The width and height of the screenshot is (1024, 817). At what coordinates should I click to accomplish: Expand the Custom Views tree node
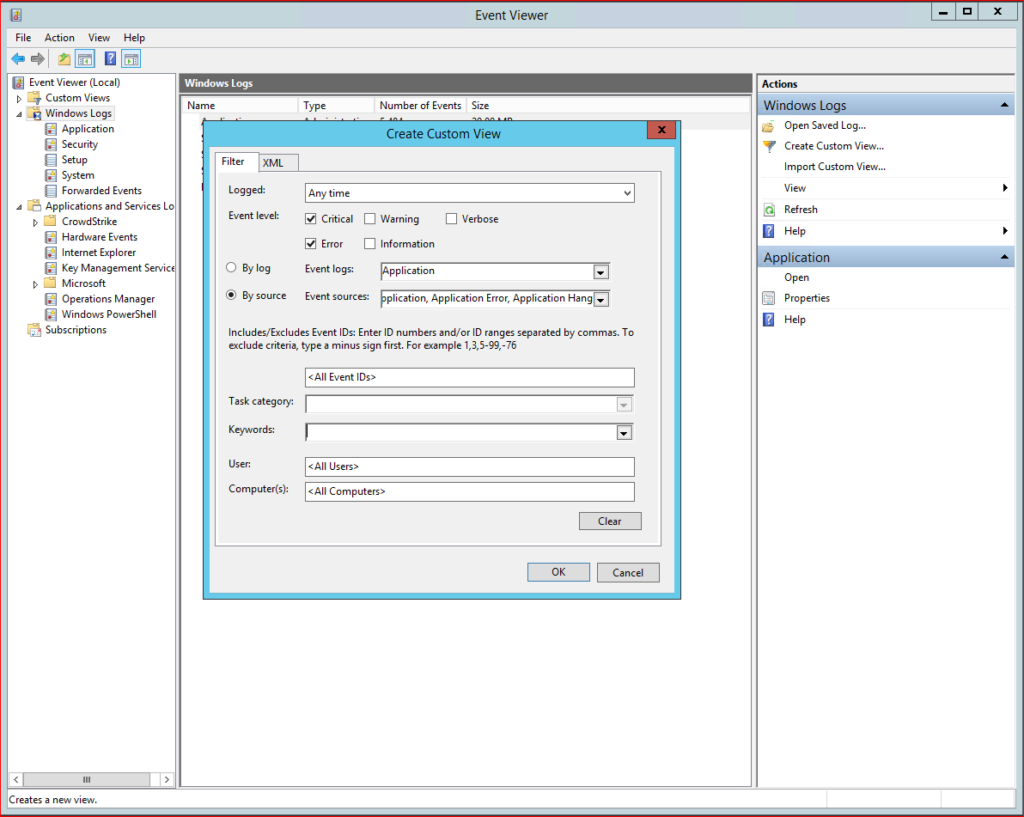point(19,99)
